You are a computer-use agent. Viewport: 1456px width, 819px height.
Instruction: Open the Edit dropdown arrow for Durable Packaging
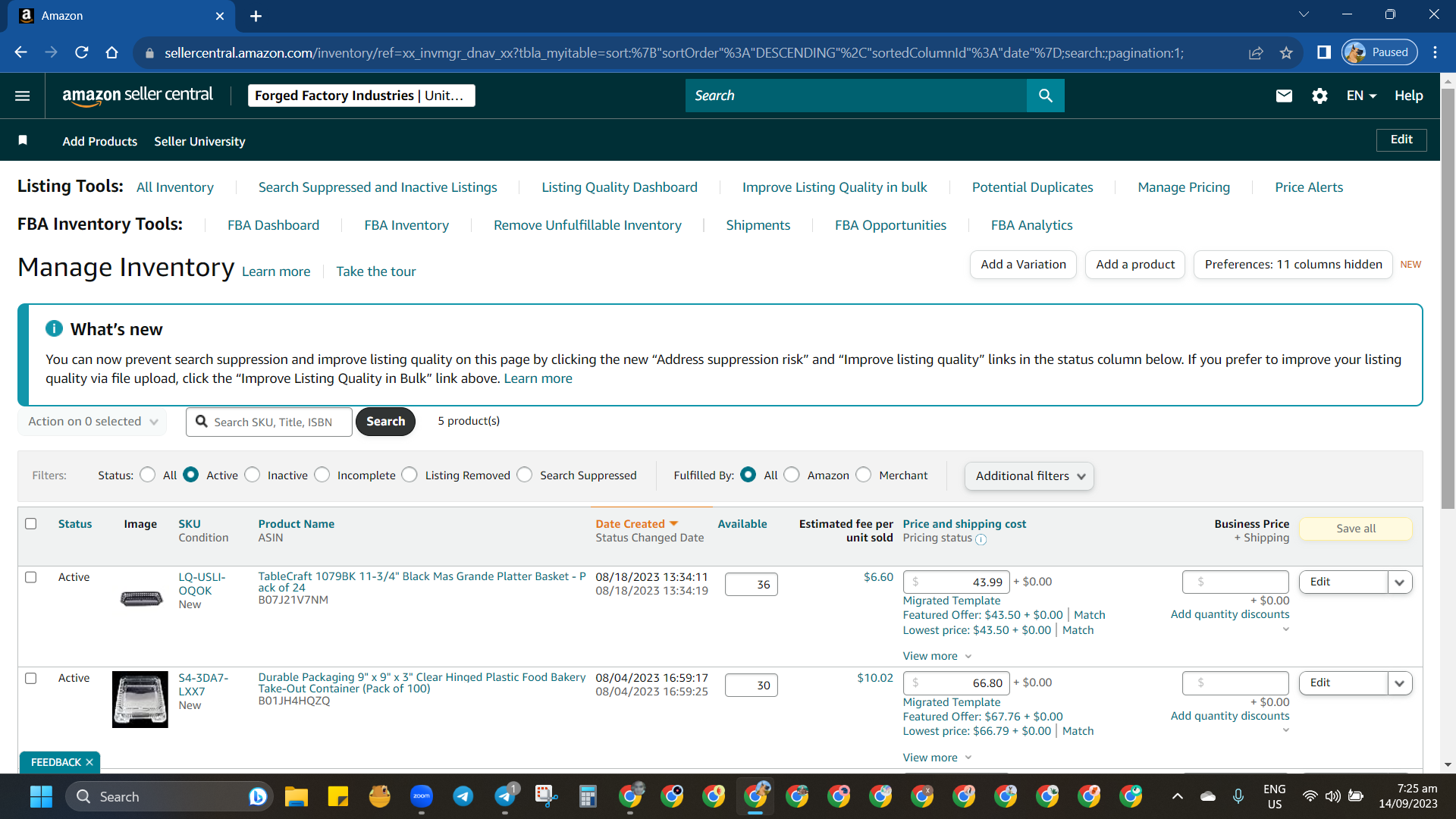click(1400, 683)
